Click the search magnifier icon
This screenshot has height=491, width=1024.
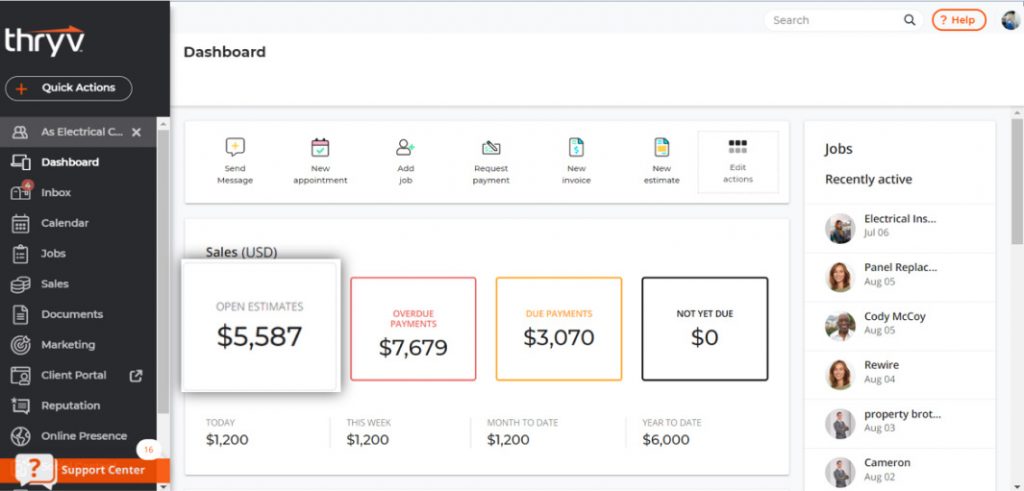909,20
